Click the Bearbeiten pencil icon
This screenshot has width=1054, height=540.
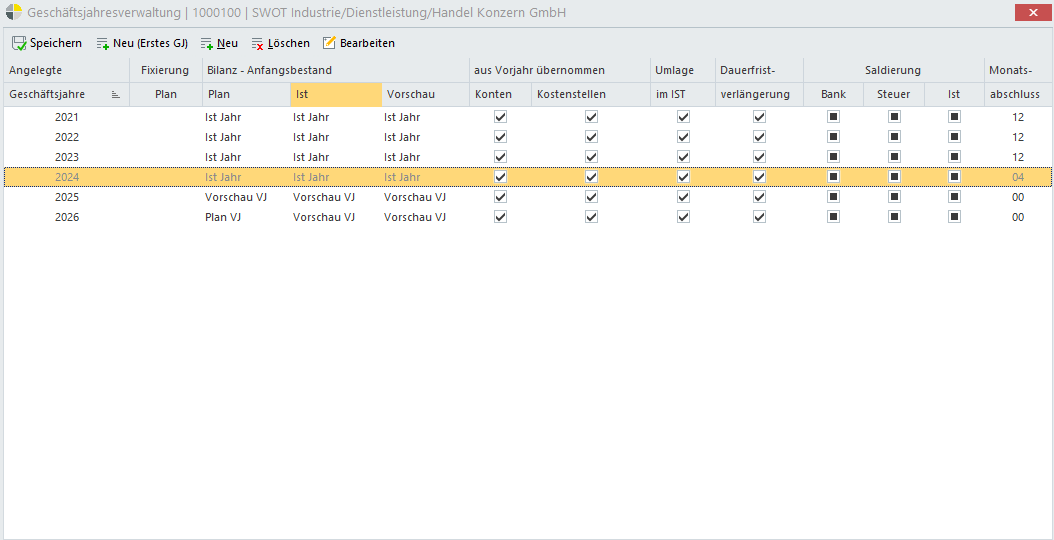tap(330, 44)
